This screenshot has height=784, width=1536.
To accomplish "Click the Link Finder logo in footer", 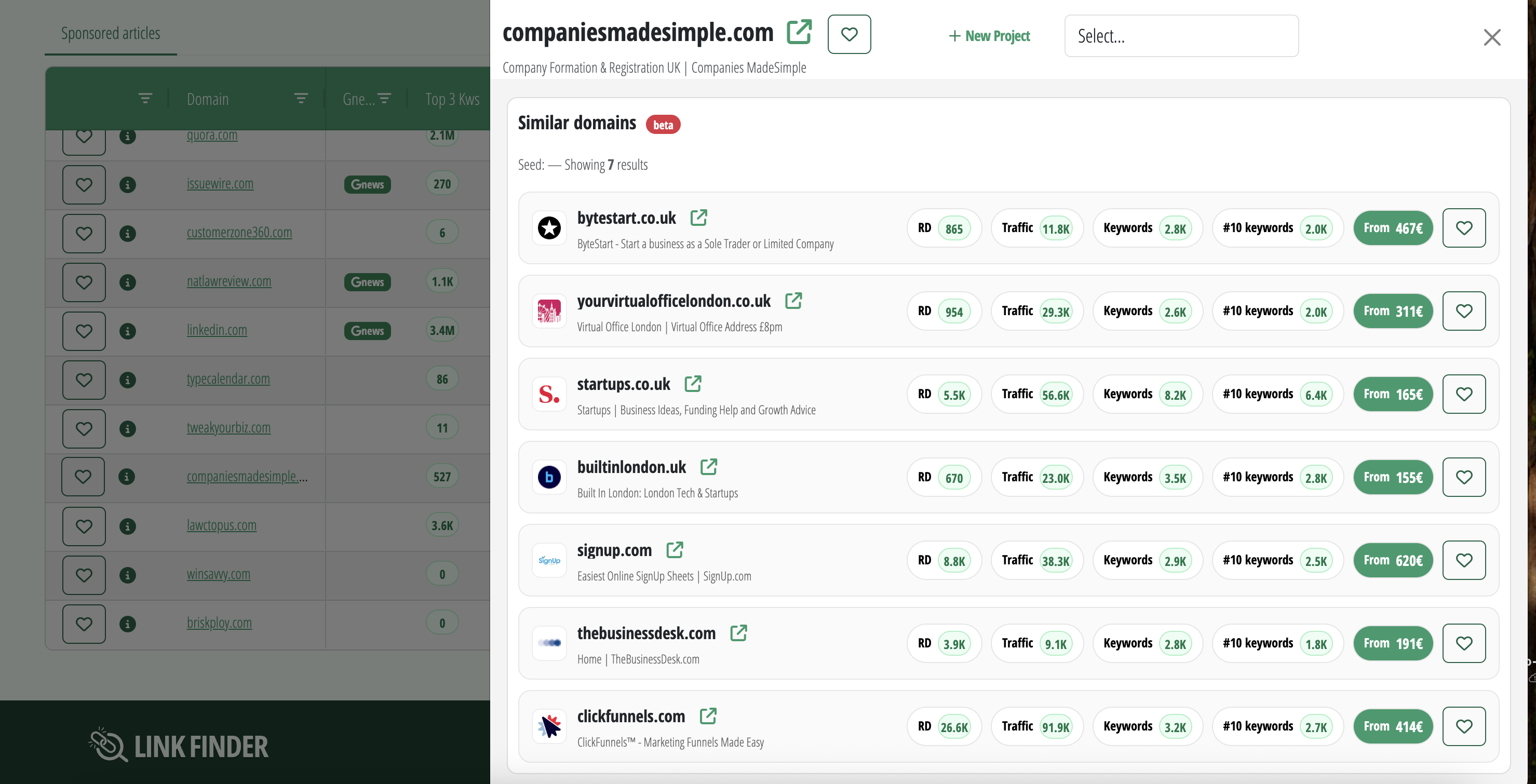I will tap(179, 745).
